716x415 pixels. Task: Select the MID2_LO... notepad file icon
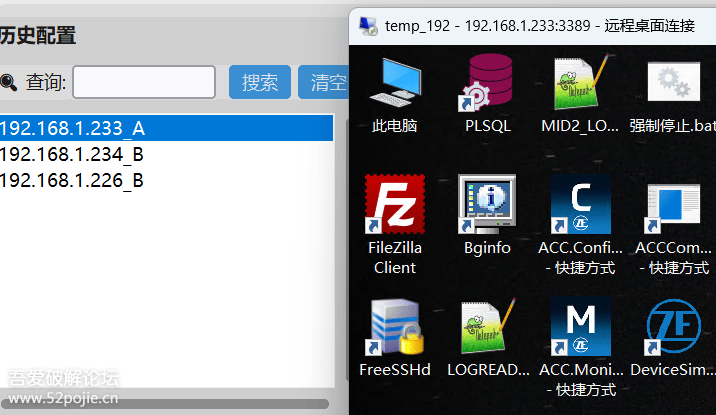pyautogui.click(x=580, y=83)
